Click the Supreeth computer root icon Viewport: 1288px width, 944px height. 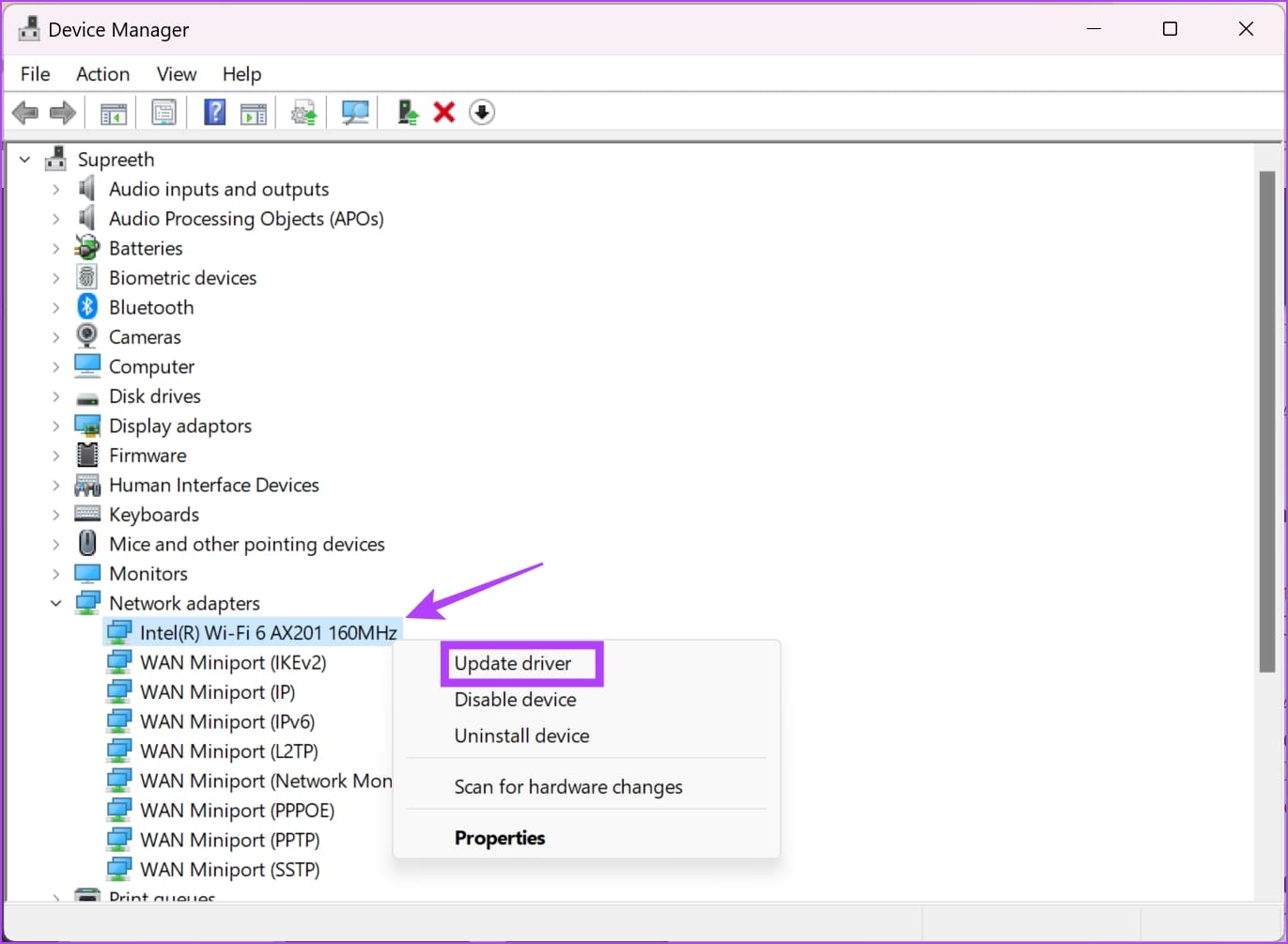56,159
